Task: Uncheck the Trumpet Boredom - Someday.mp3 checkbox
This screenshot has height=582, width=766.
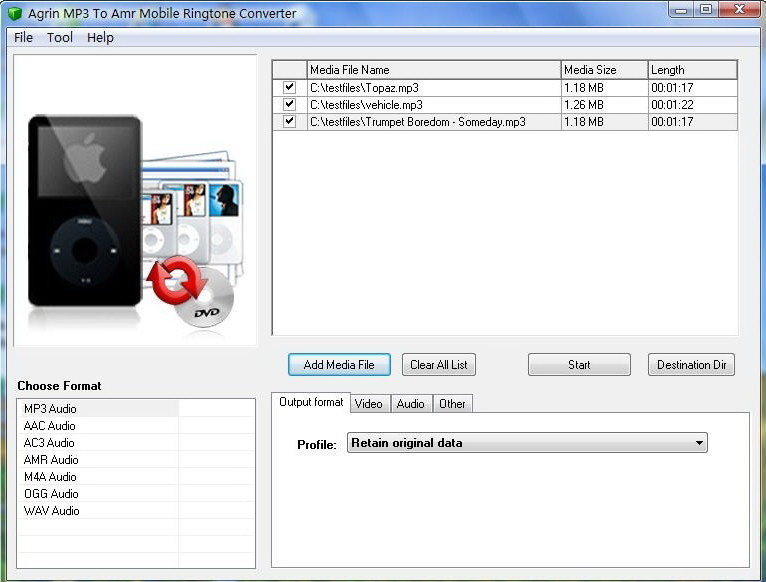Action: [x=289, y=121]
